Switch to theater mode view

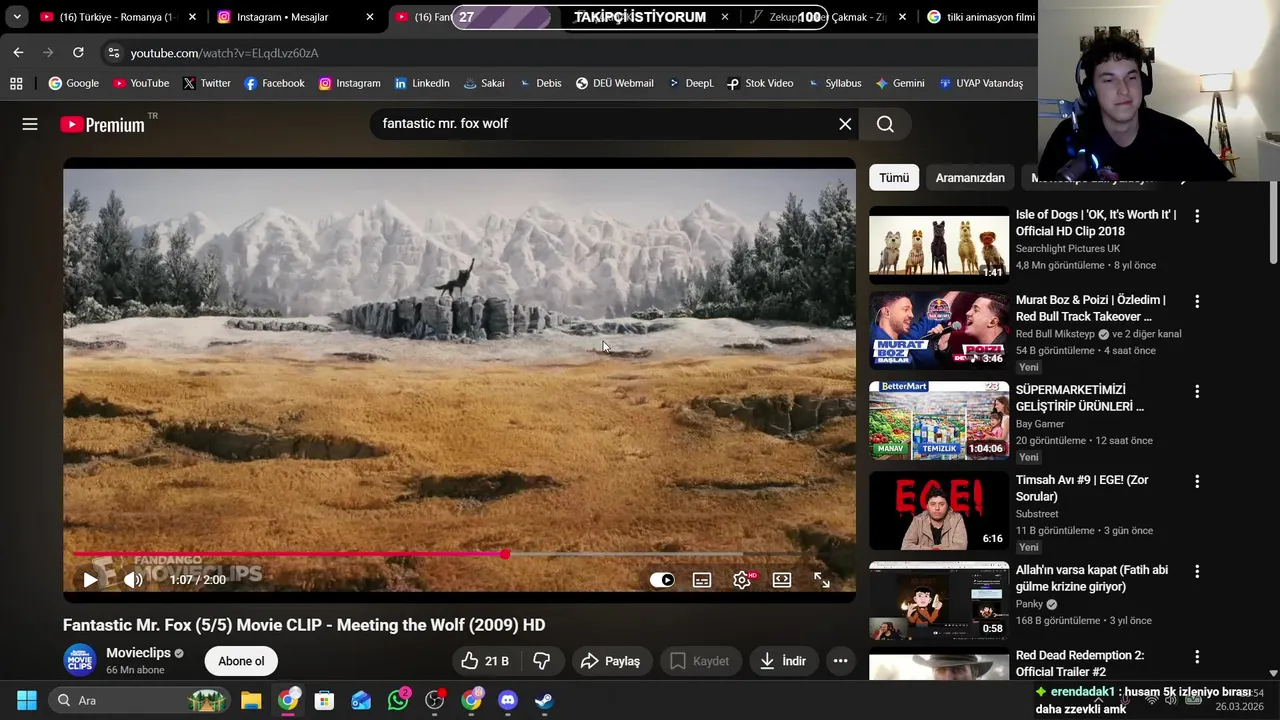click(782, 580)
